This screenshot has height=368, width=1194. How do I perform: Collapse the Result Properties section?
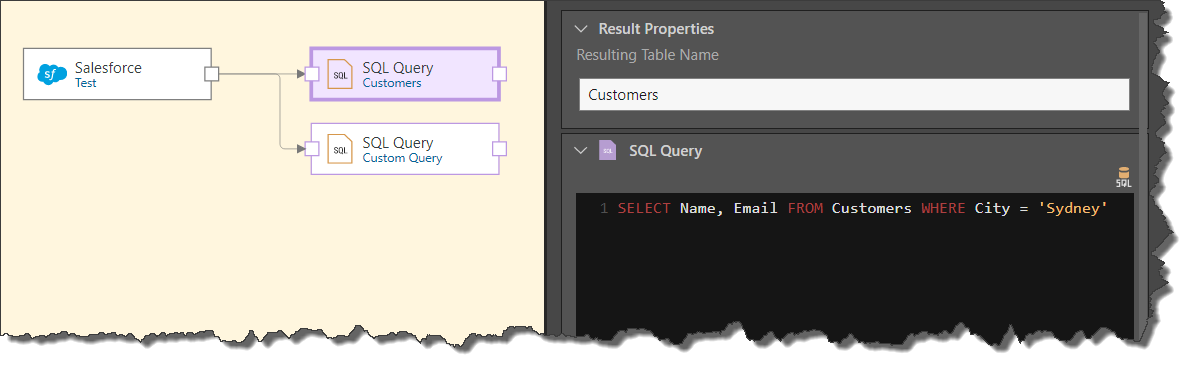click(x=581, y=29)
